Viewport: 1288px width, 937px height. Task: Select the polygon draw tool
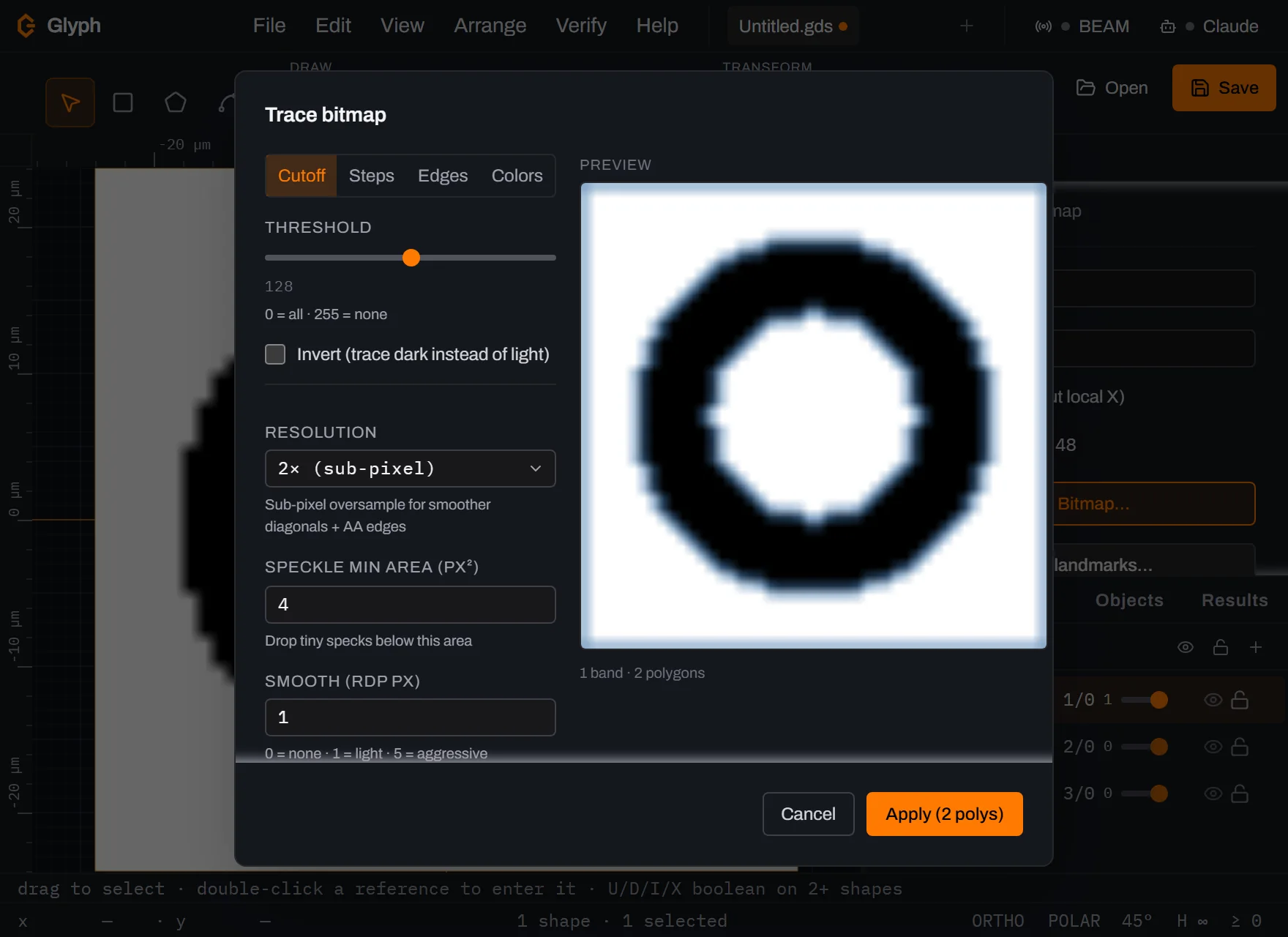[x=176, y=102]
